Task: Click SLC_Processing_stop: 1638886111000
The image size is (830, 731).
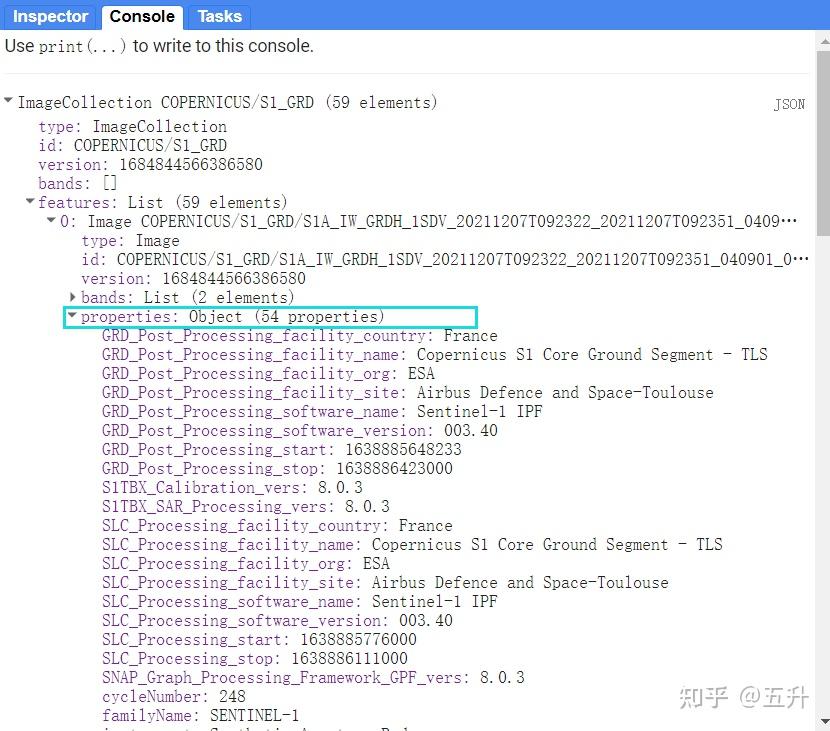Action: (255, 659)
